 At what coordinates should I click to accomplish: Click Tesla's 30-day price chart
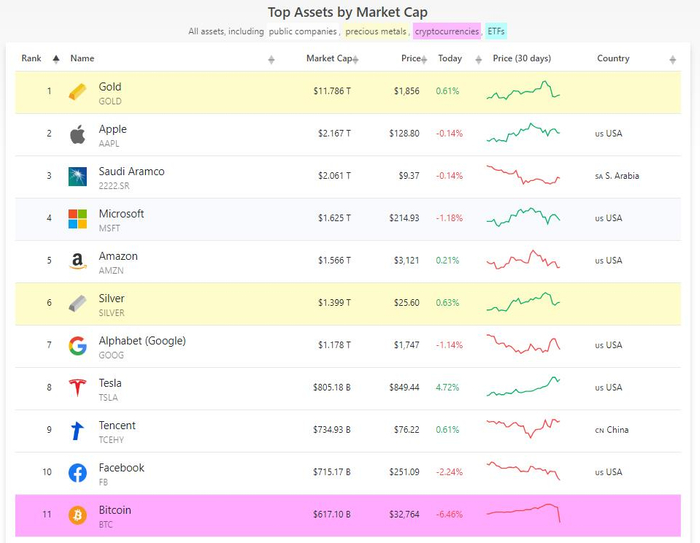tap(523, 387)
